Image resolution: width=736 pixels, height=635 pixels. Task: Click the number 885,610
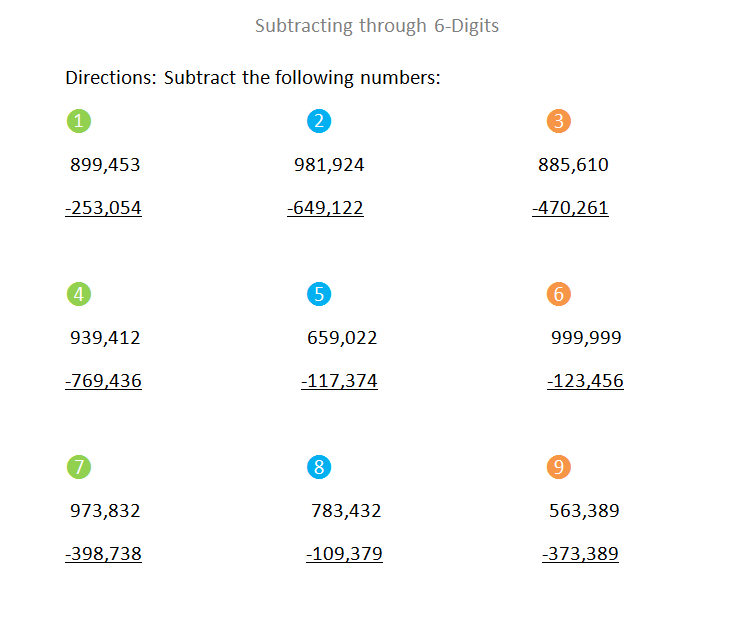pyautogui.click(x=573, y=165)
